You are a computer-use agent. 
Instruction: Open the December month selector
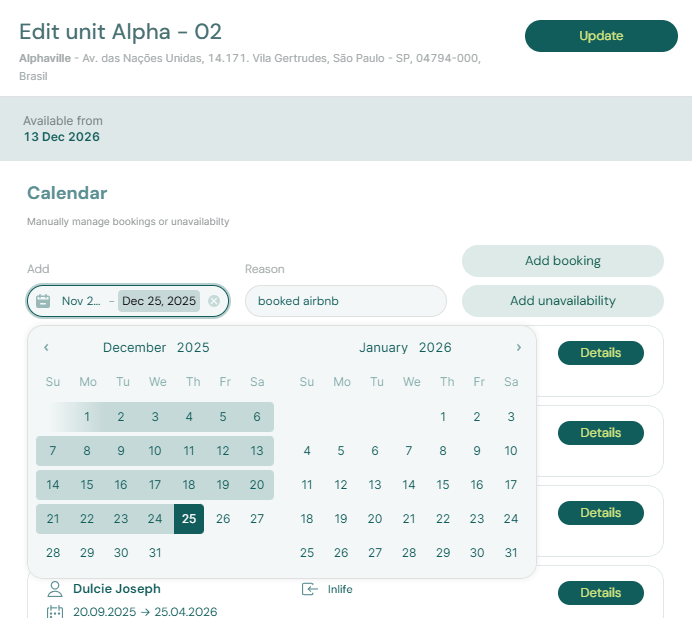[135, 348]
